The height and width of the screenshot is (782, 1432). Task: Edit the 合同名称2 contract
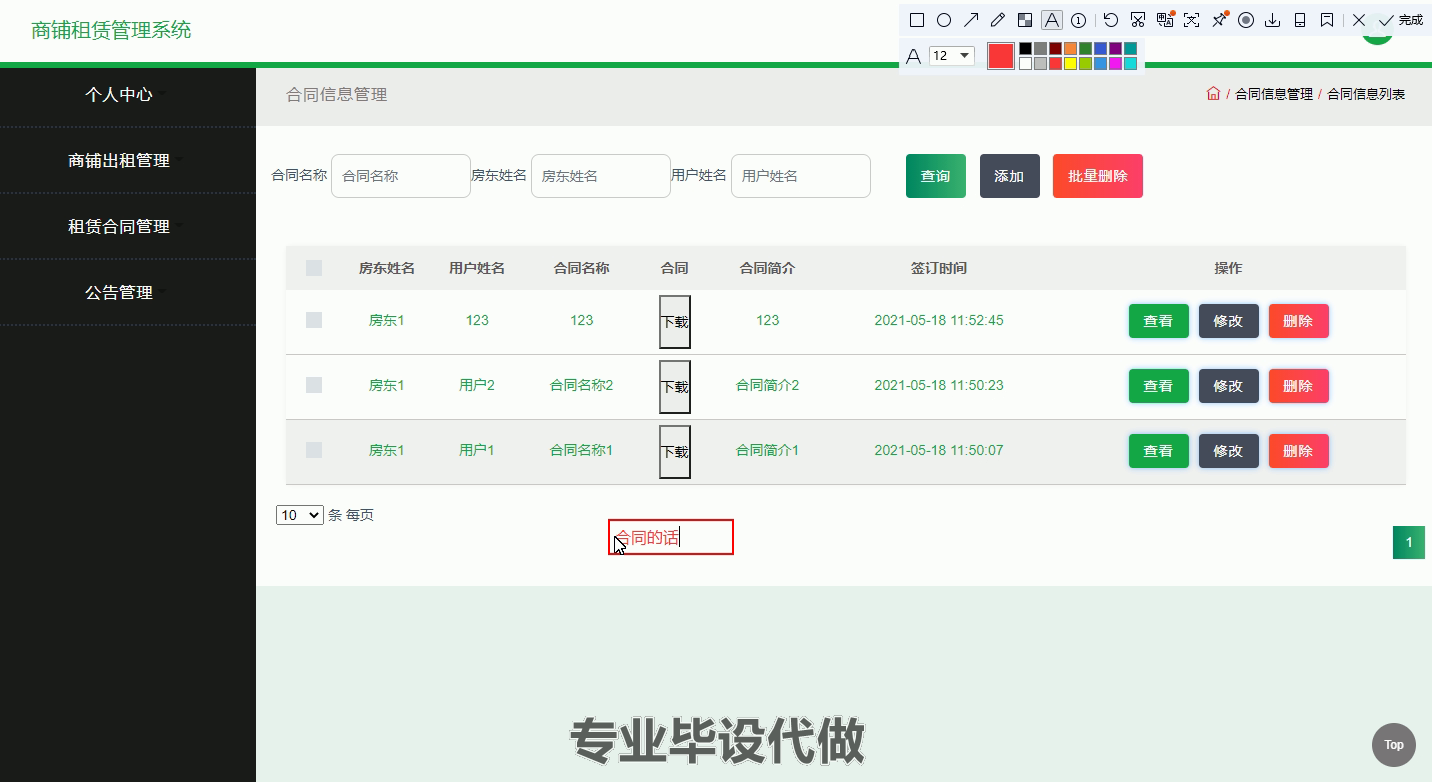[x=1229, y=386]
